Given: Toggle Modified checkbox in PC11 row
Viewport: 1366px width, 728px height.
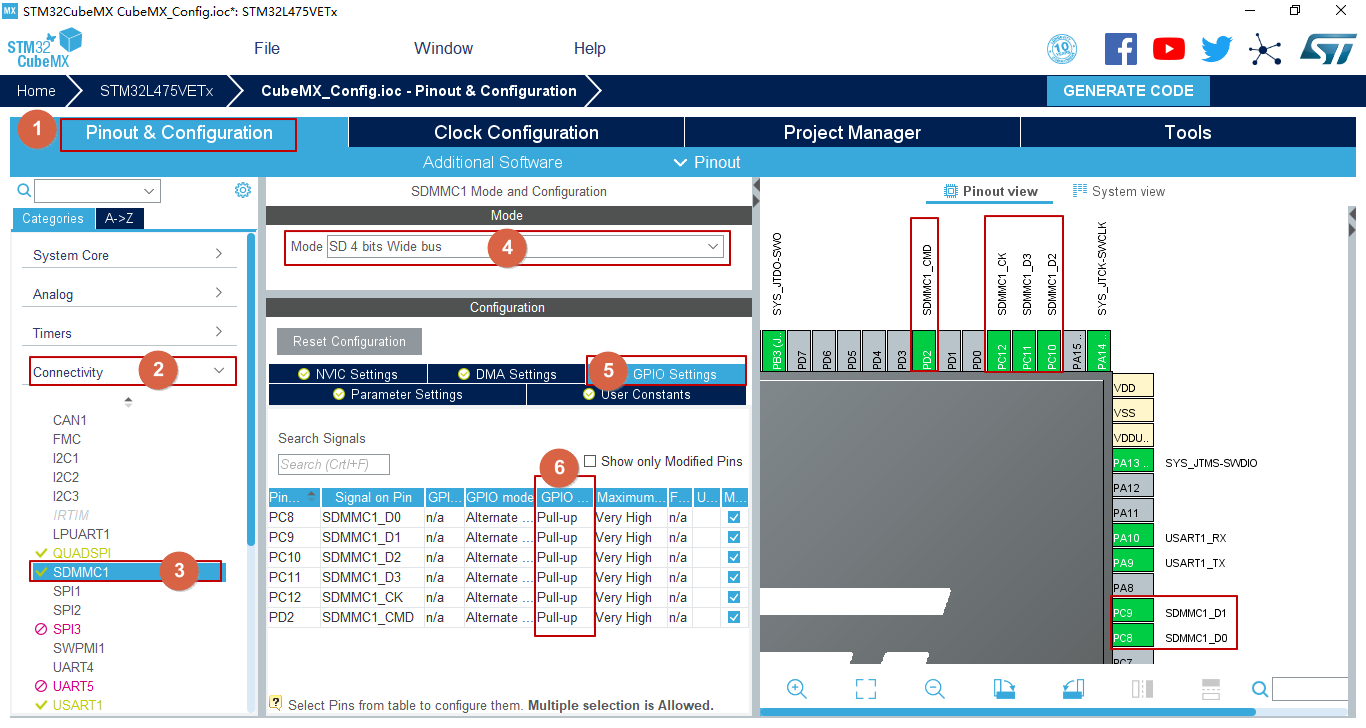Looking at the screenshot, I should point(734,577).
